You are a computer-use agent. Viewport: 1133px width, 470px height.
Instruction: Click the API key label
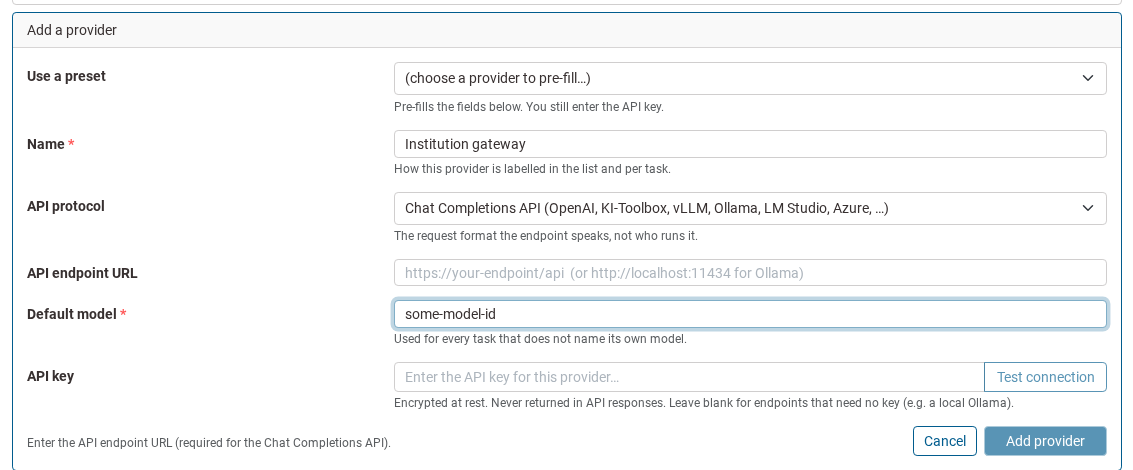click(x=51, y=376)
